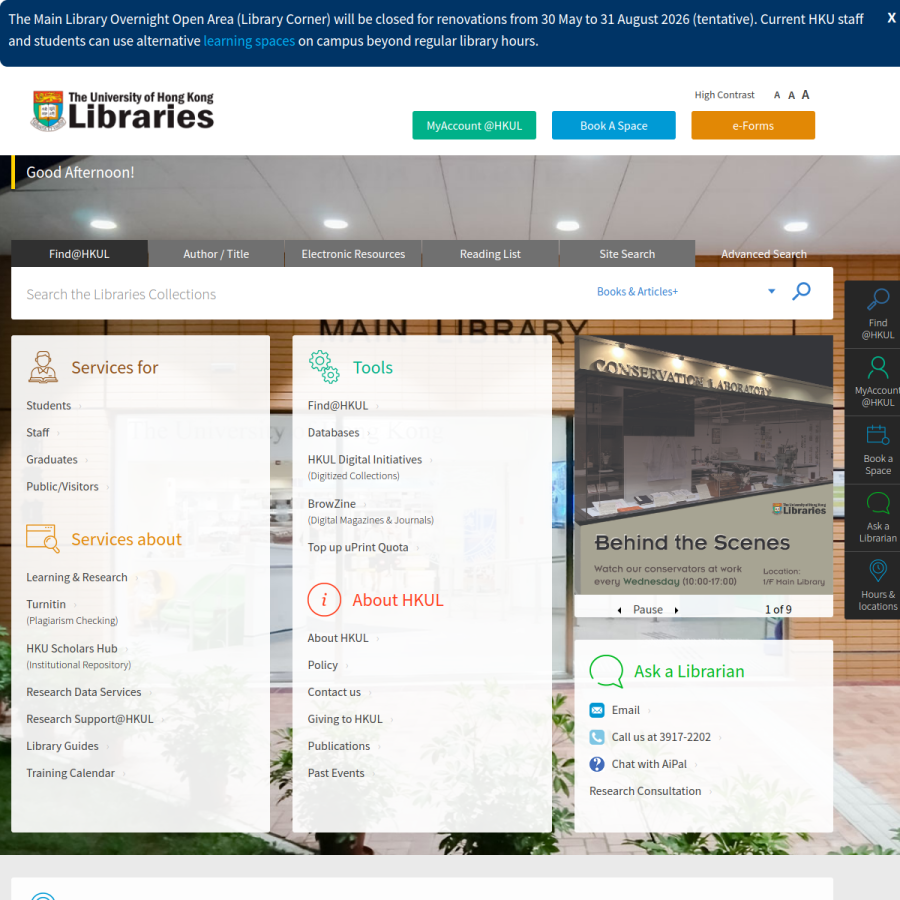Open Learning & Research link
Screen dimensions: 900x900
pyautogui.click(x=77, y=577)
